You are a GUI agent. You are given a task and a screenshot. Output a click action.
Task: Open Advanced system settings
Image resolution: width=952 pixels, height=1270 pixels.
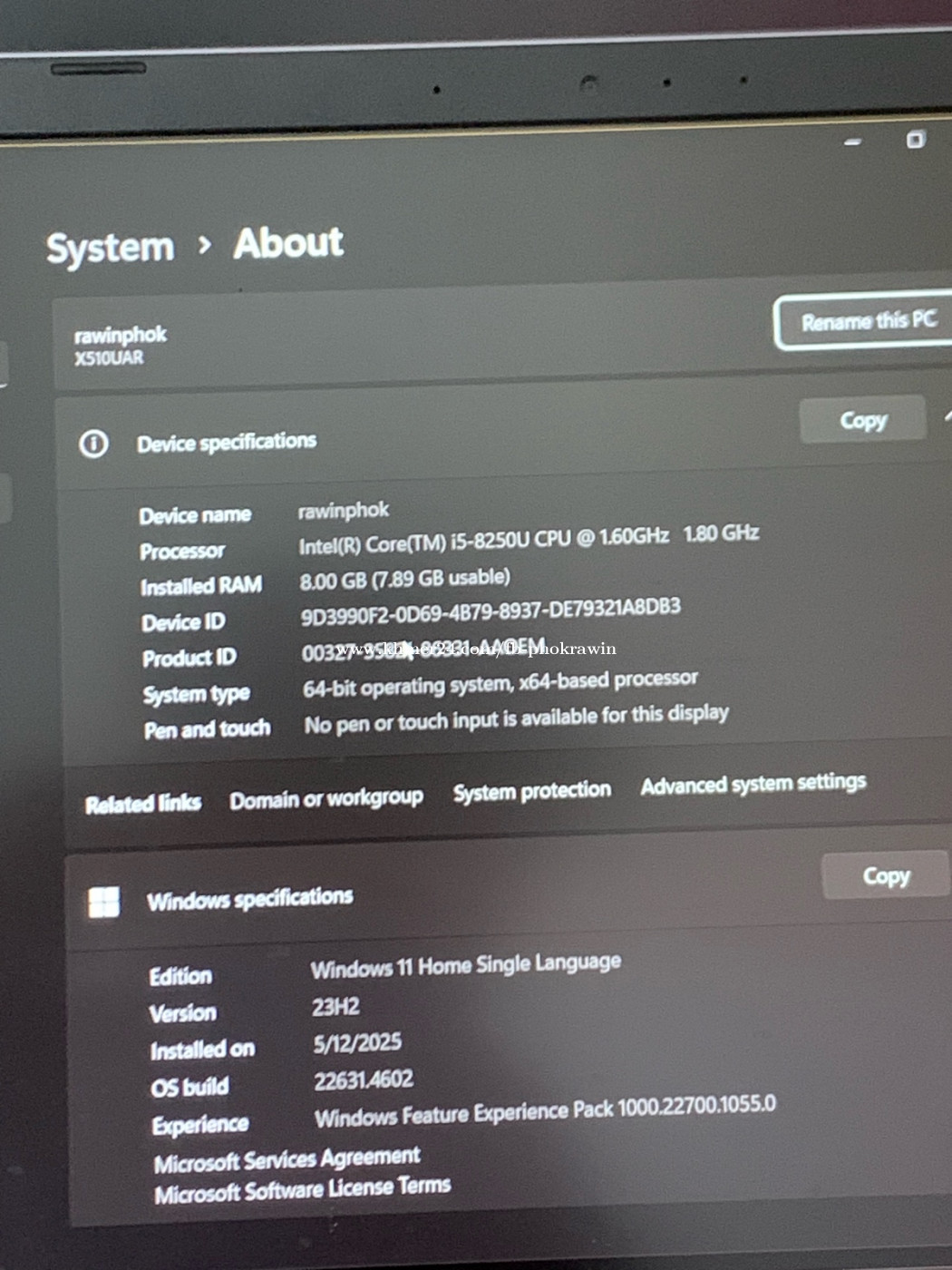click(x=753, y=784)
